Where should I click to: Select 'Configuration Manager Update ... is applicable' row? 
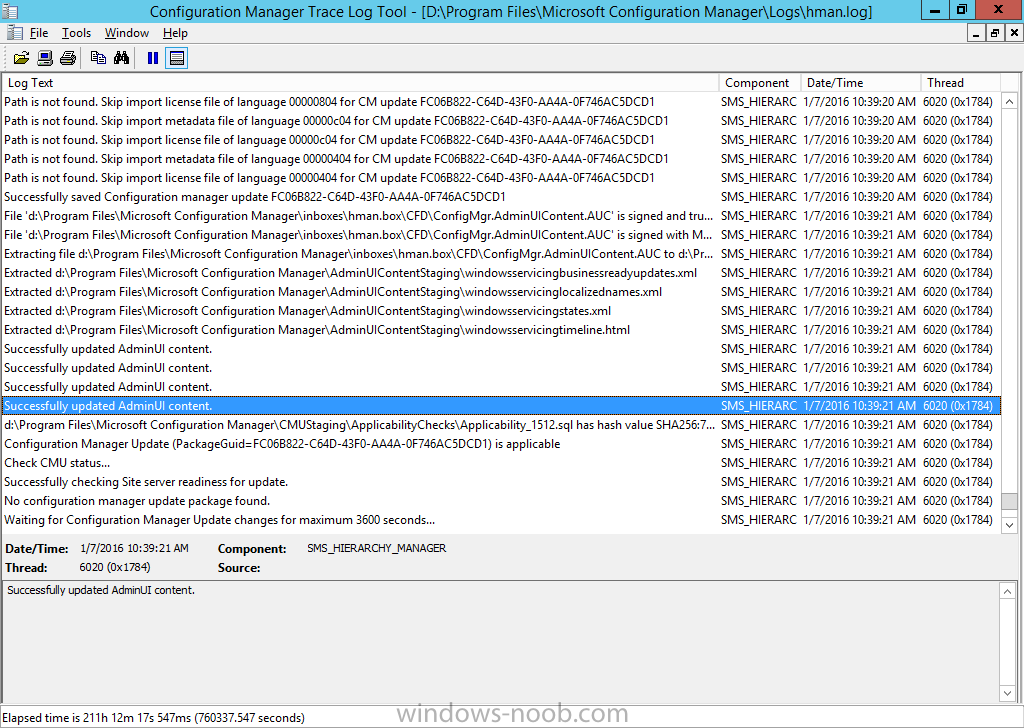click(x=501, y=443)
